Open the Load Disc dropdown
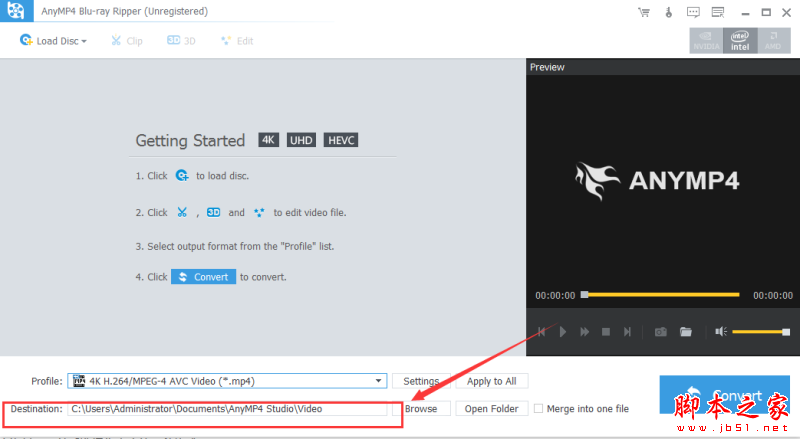Image resolution: width=800 pixels, height=439 pixels. click(53, 40)
